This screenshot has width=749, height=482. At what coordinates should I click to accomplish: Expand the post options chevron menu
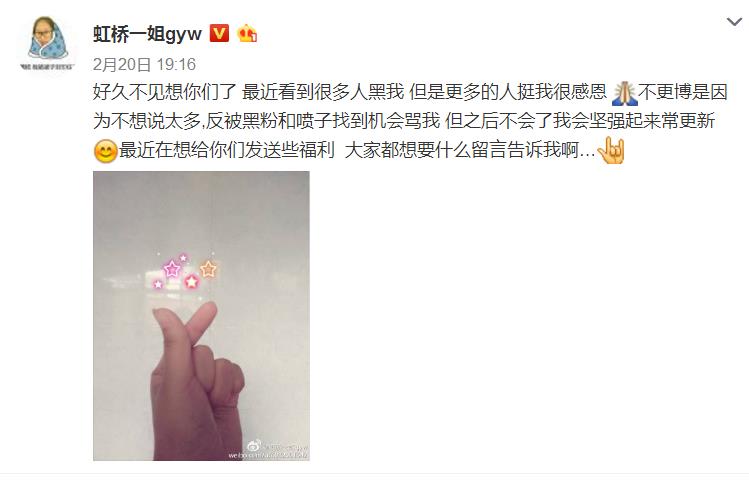tap(734, 21)
